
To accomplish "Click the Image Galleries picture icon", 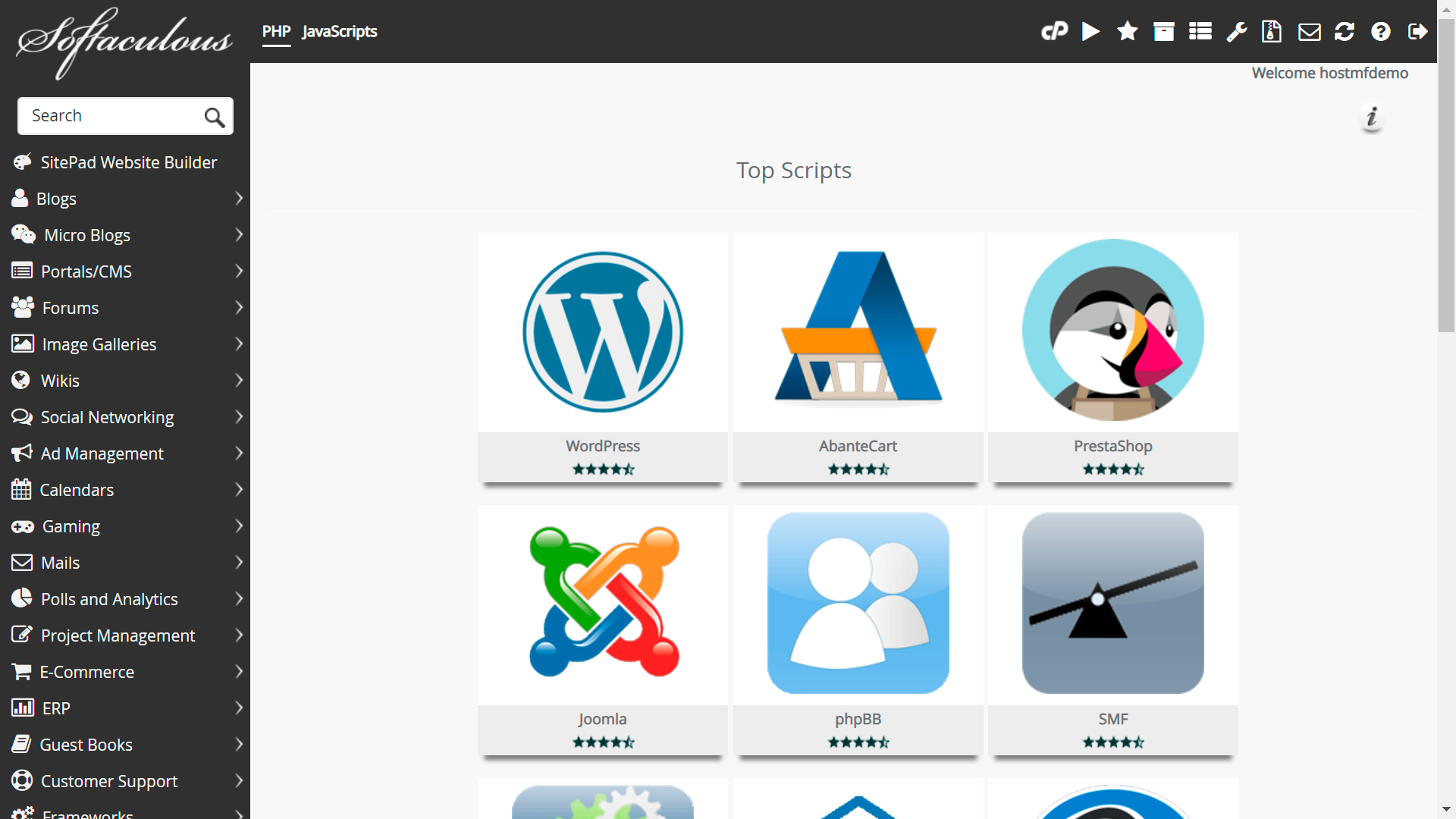I will pyautogui.click(x=23, y=344).
